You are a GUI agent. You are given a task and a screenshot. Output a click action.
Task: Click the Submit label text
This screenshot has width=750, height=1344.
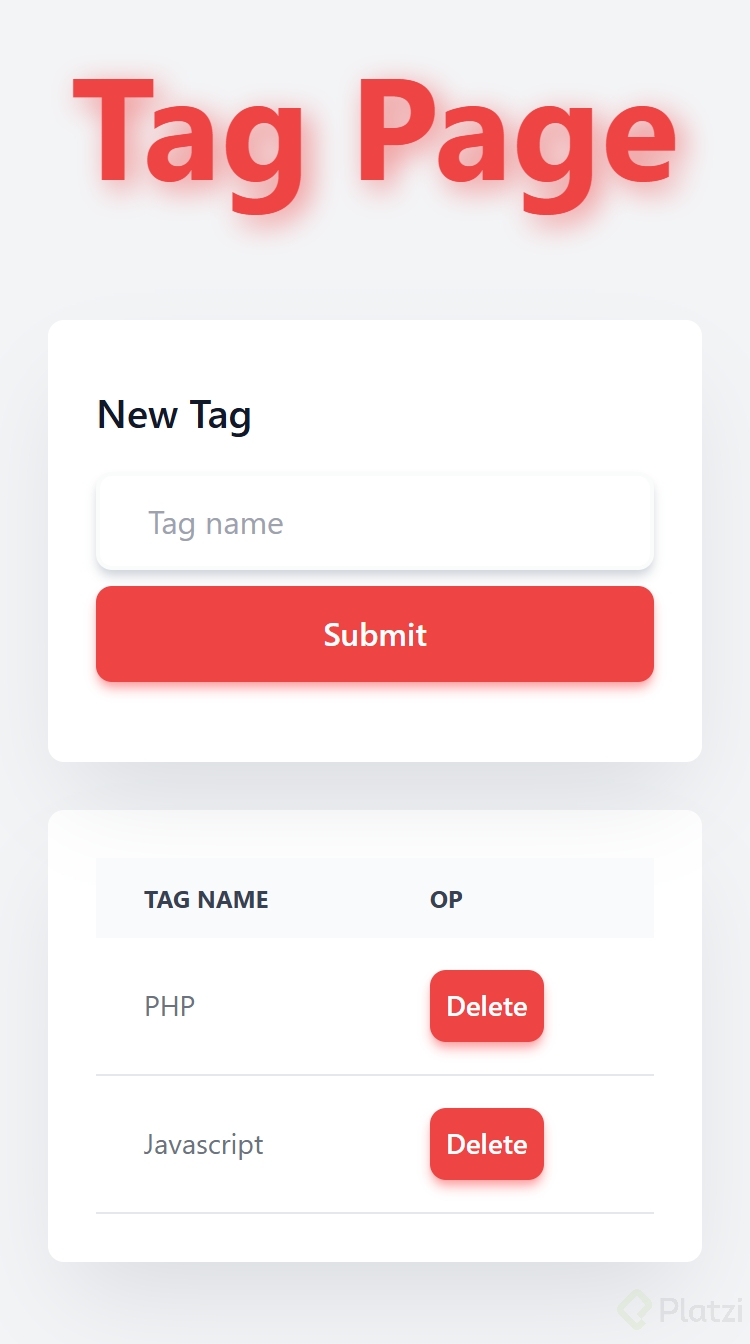click(x=375, y=635)
